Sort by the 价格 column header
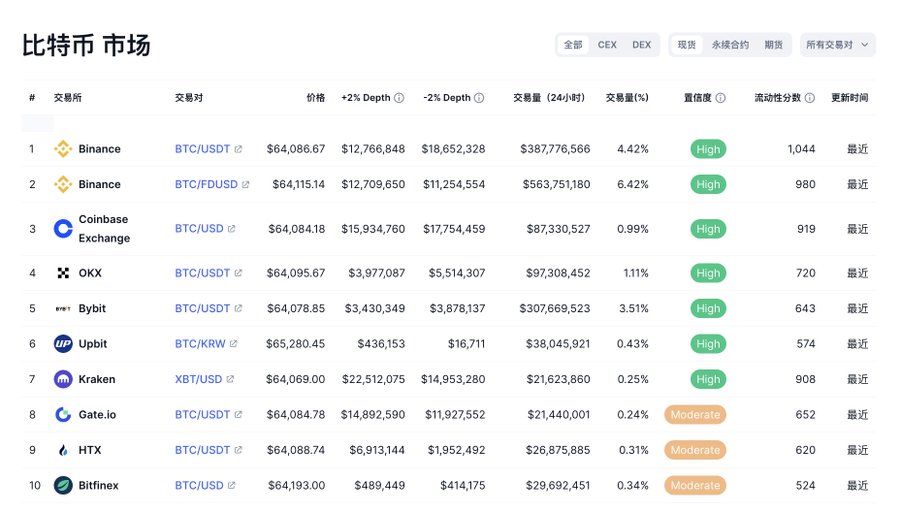Image resolution: width=900 pixels, height=512 pixels. [x=316, y=98]
